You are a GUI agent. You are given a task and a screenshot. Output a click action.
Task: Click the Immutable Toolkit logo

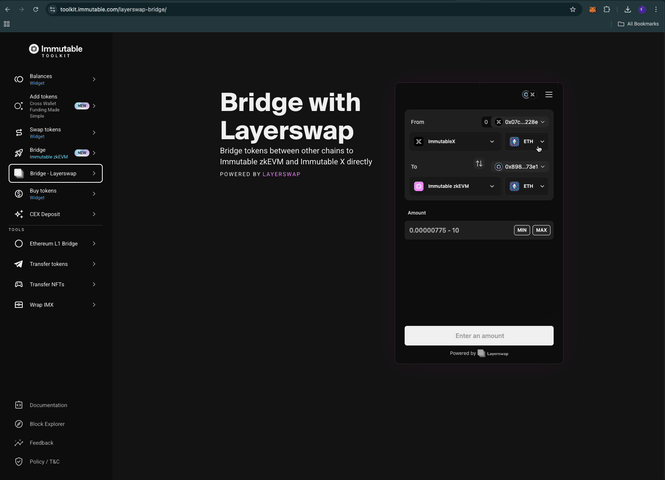tap(56, 51)
